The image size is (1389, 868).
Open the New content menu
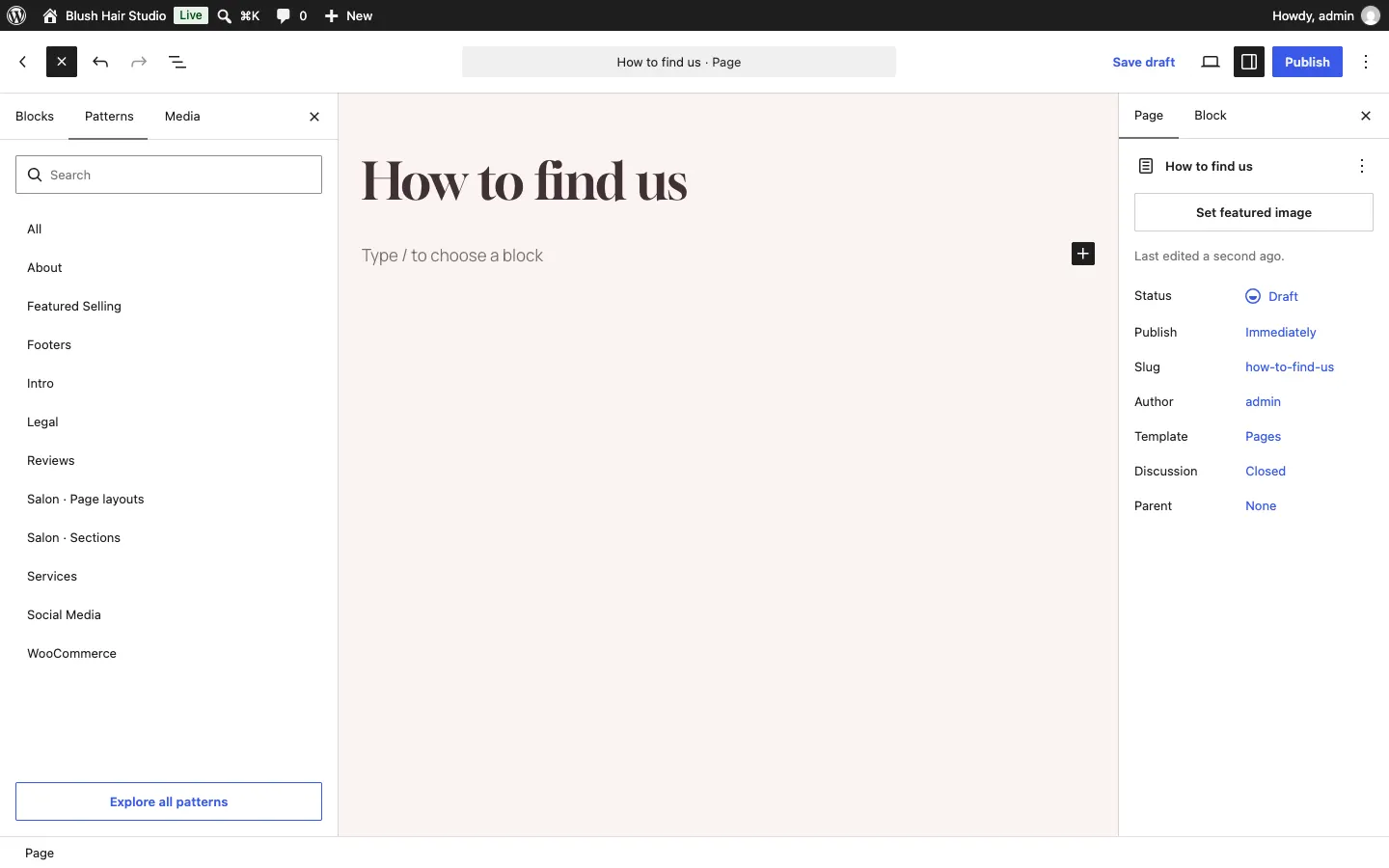[349, 15]
